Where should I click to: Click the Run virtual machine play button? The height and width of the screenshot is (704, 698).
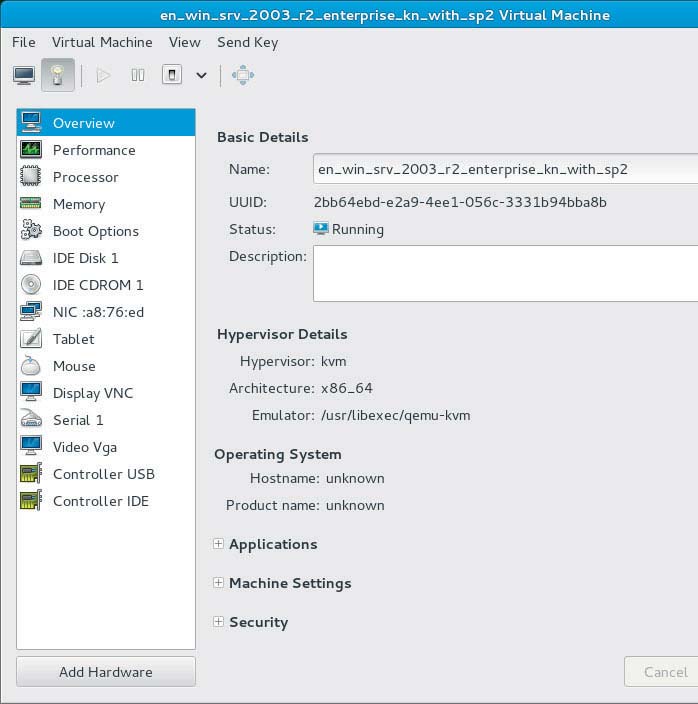103,75
